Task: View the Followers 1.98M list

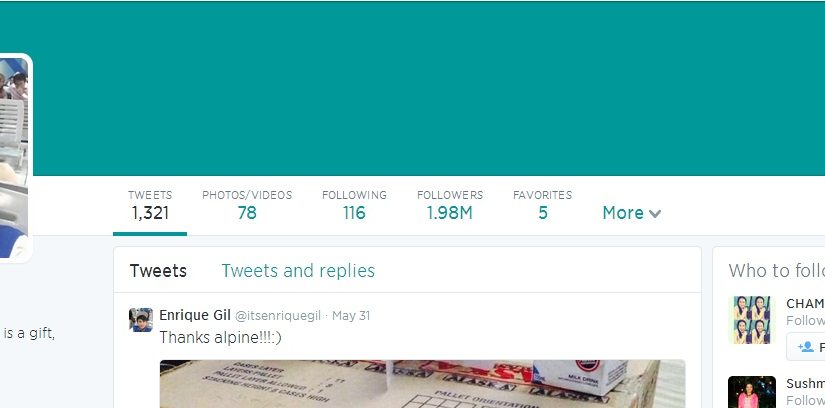Action: point(450,205)
